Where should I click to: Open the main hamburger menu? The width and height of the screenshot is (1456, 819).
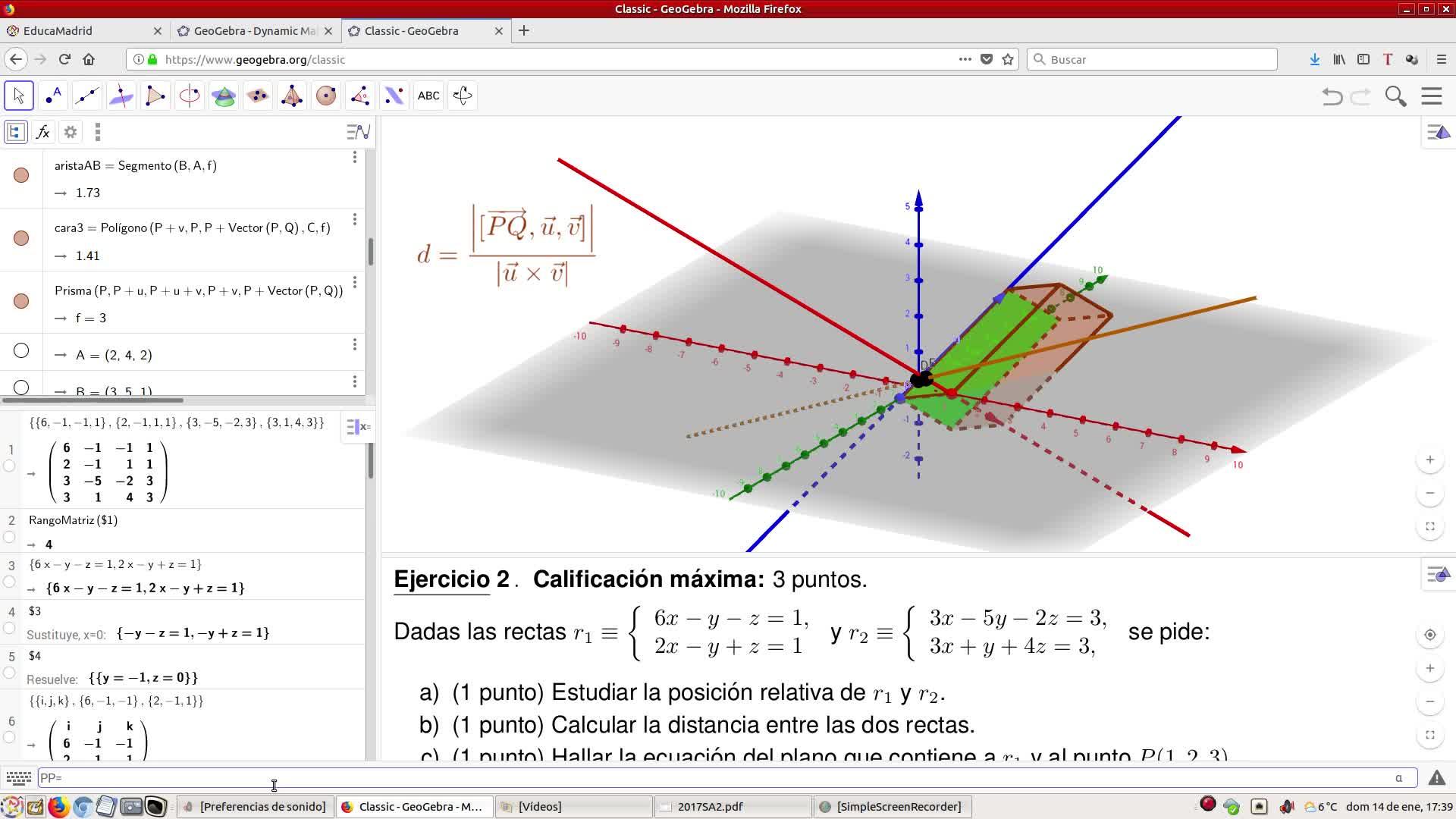coord(1431,96)
